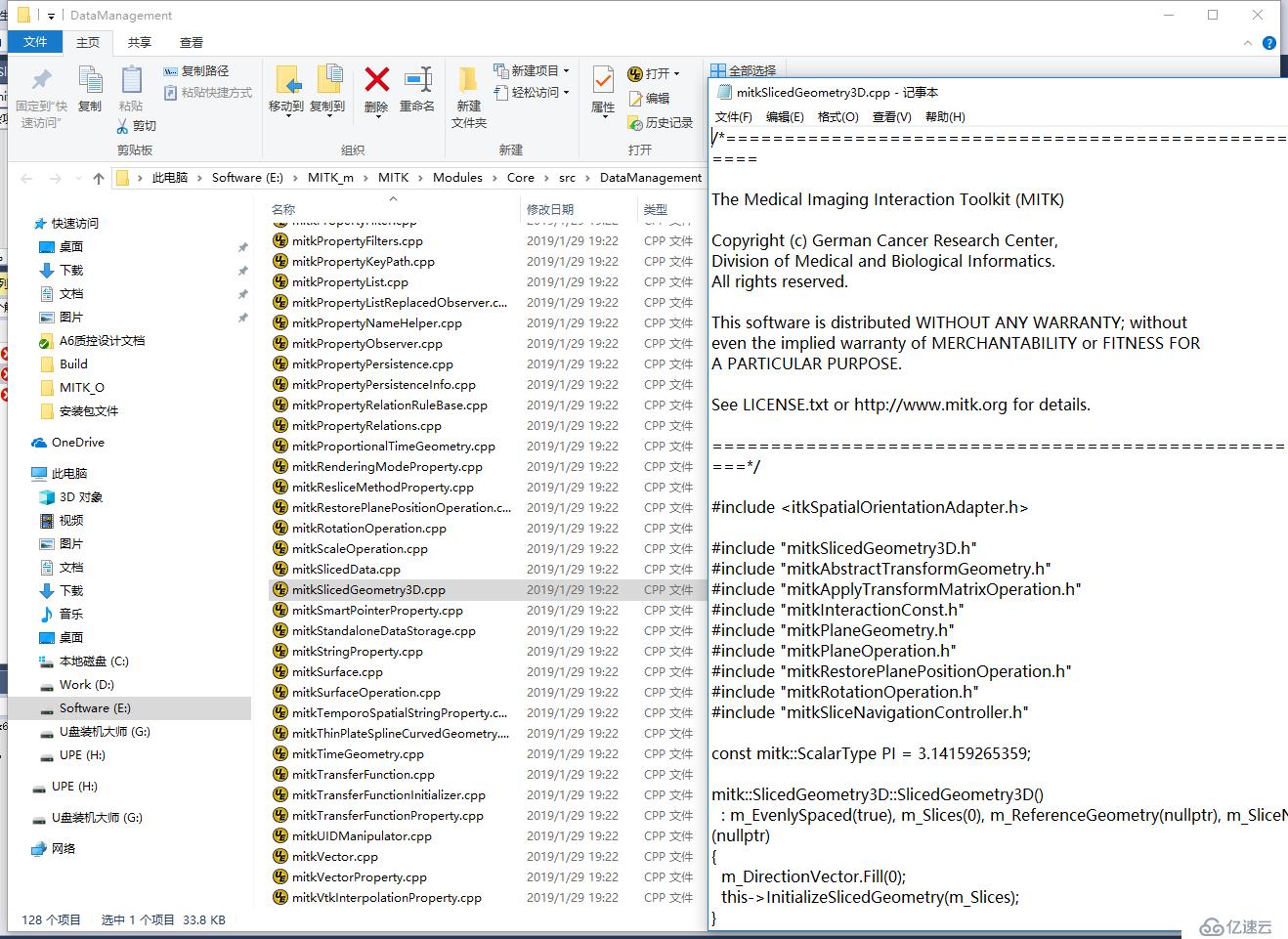This screenshot has height=939, width=1288.
Task: Sort by 修改日期 (Date modified) column header
Action: pos(579,209)
